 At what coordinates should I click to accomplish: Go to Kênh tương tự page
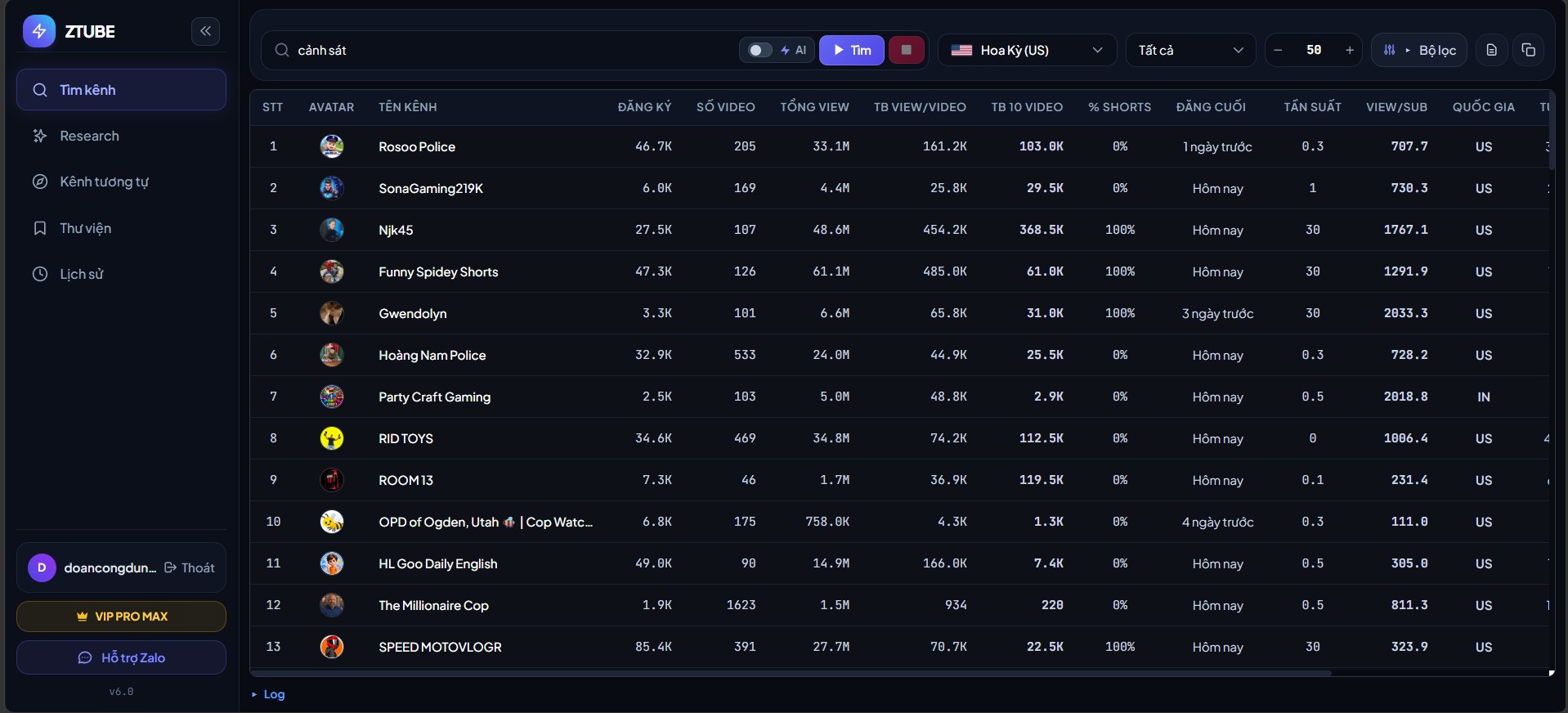(x=121, y=182)
